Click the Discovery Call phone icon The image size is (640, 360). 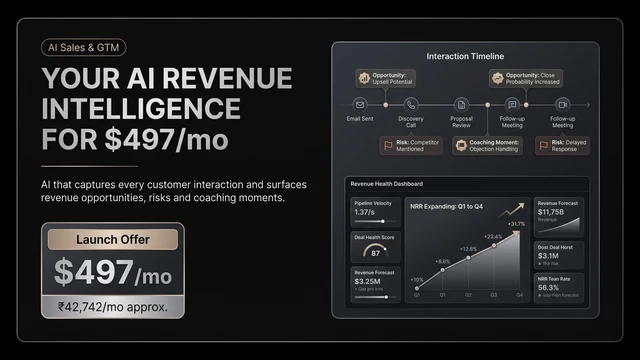tap(411, 105)
